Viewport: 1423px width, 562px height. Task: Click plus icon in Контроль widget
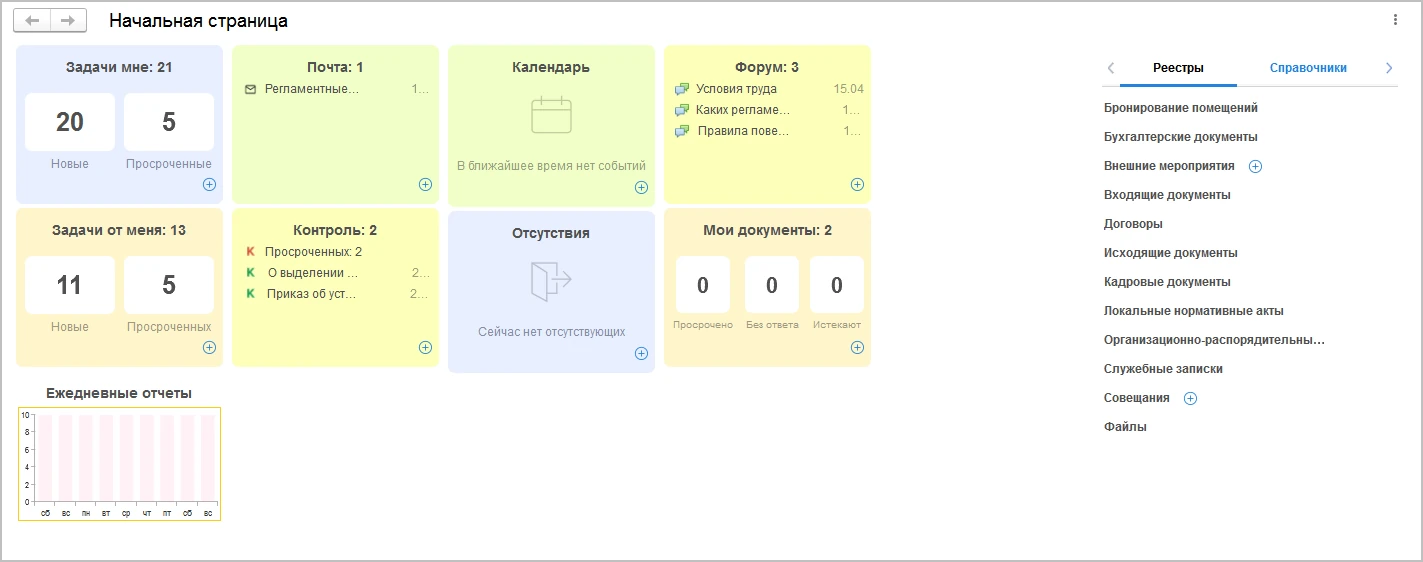(425, 347)
